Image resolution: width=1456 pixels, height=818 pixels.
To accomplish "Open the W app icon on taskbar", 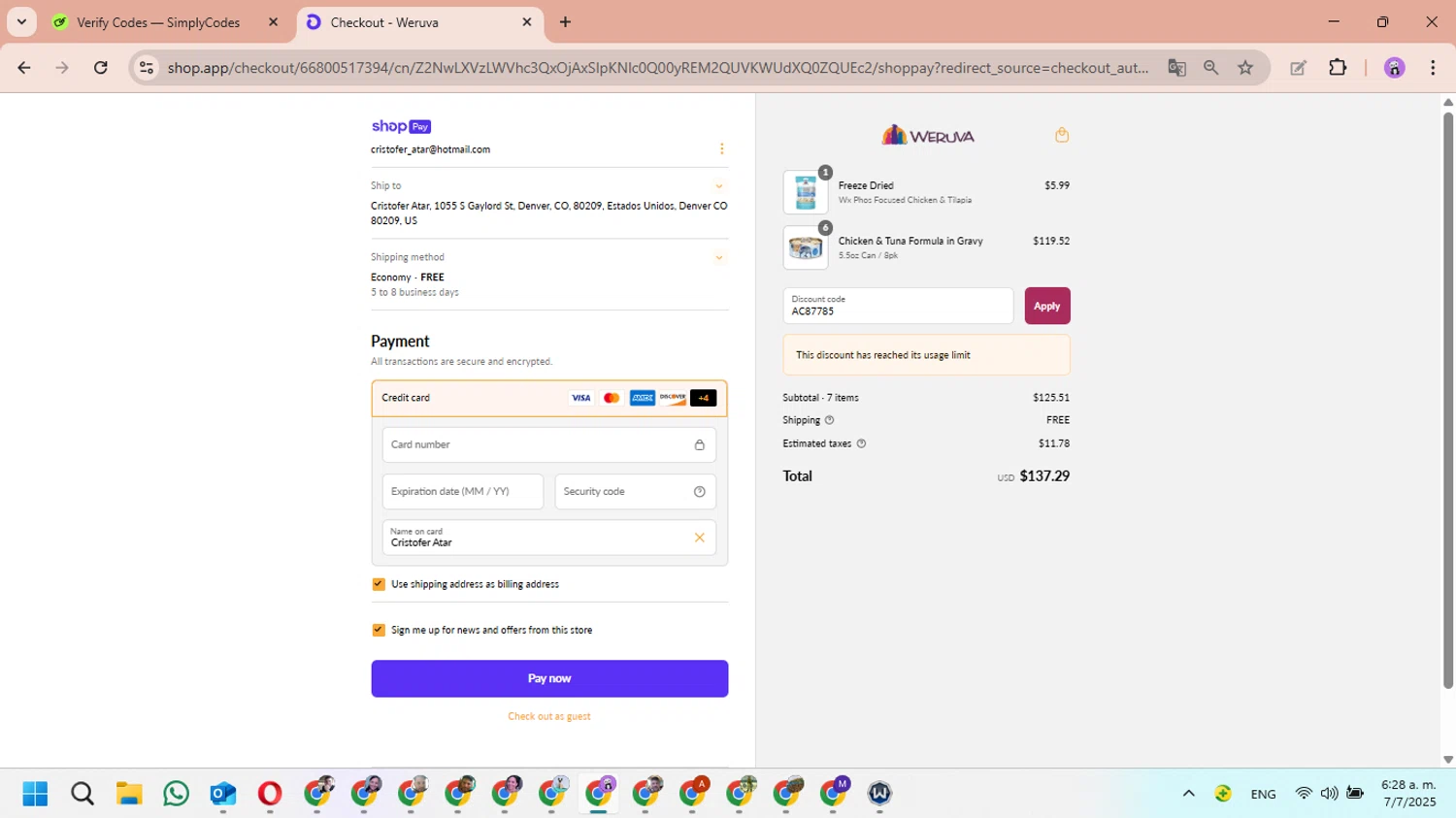I will 879,794.
